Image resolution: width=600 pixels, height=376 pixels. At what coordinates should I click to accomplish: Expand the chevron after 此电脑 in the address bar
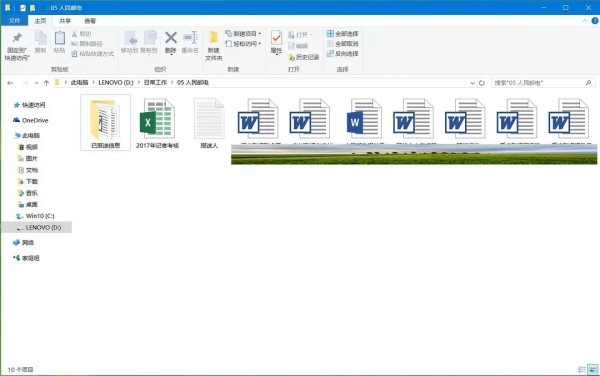coord(93,83)
